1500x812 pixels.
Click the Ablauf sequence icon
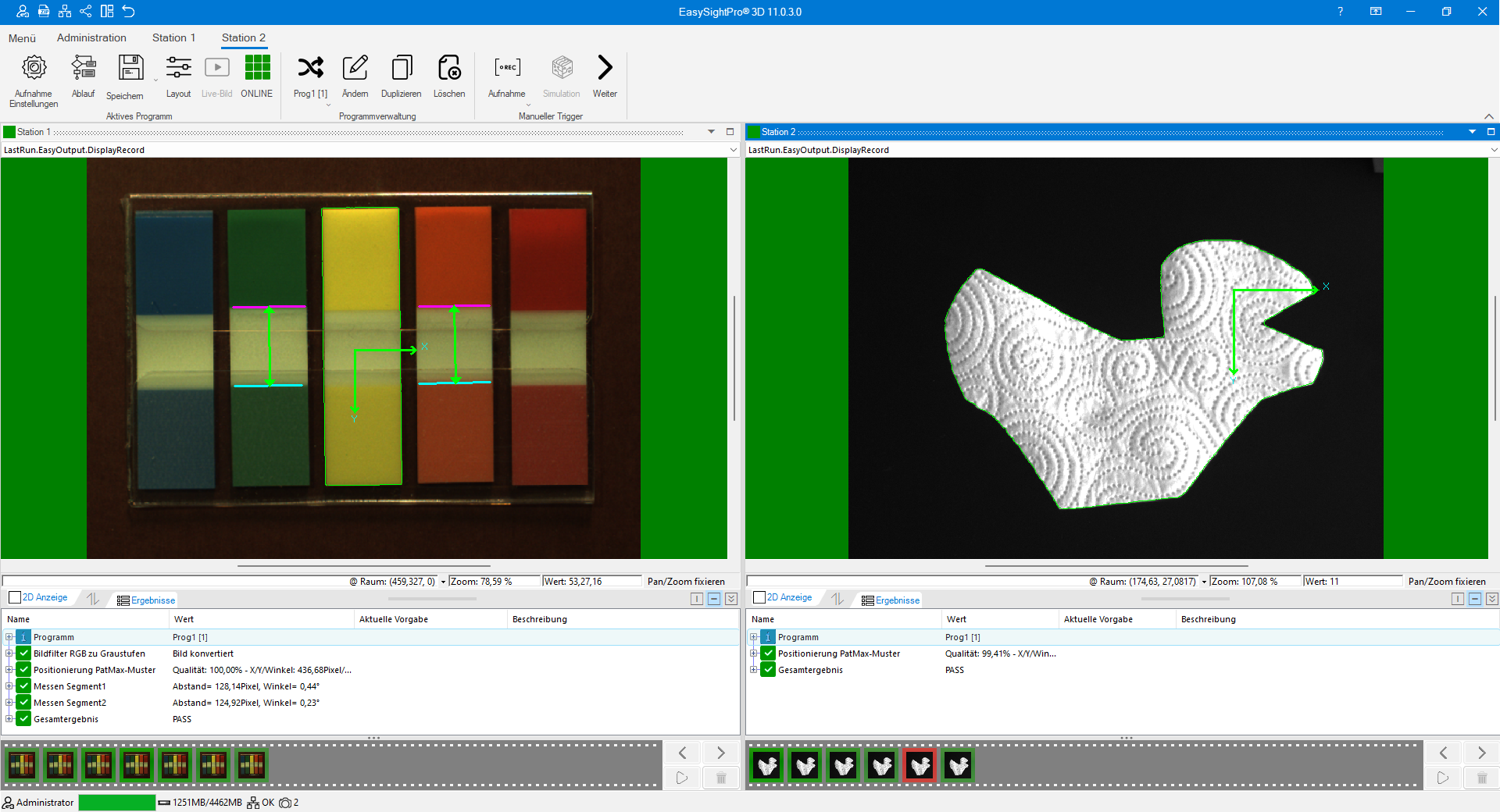tap(83, 69)
